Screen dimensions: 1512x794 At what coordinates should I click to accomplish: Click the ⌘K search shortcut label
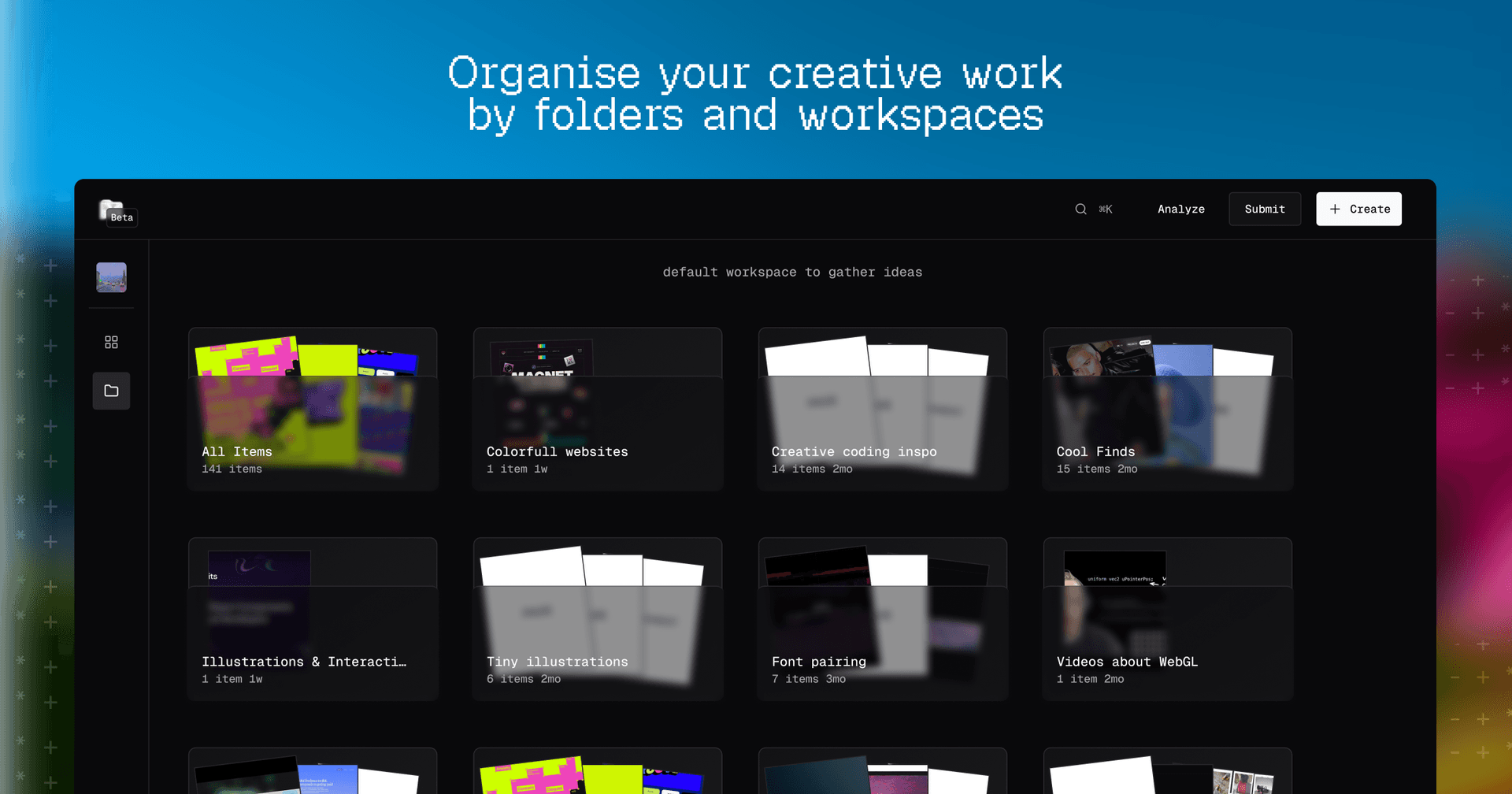1106,209
